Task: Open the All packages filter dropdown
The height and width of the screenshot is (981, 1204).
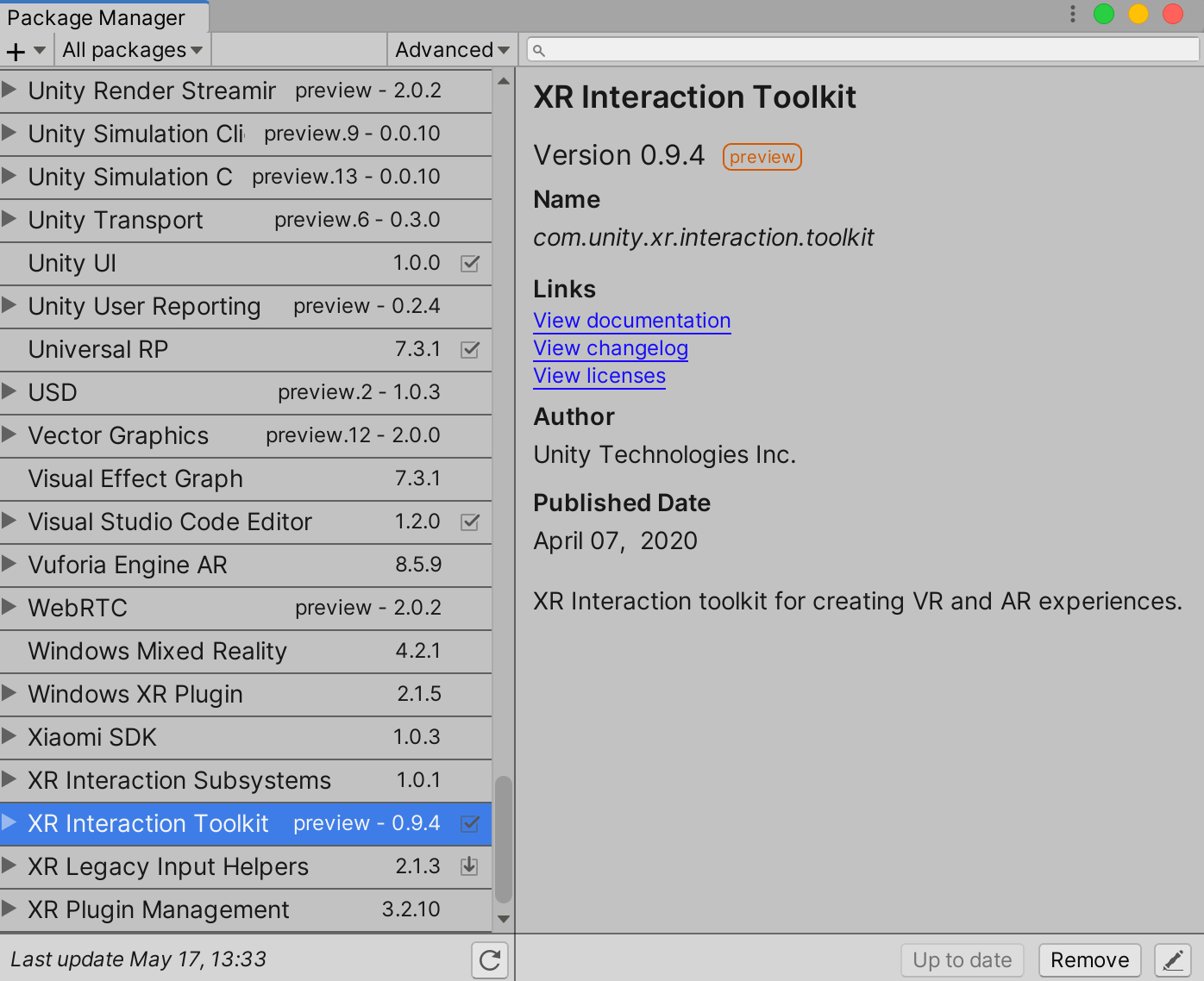Action: pyautogui.click(x=133, y=50)
